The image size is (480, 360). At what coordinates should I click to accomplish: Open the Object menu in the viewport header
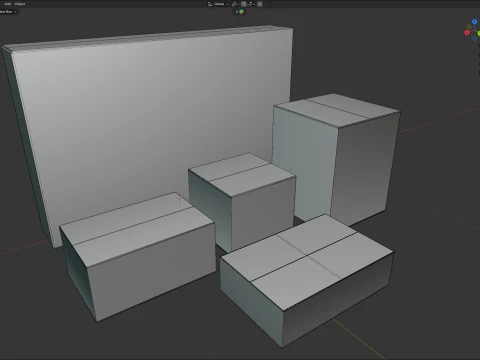[x=20, y=4]
